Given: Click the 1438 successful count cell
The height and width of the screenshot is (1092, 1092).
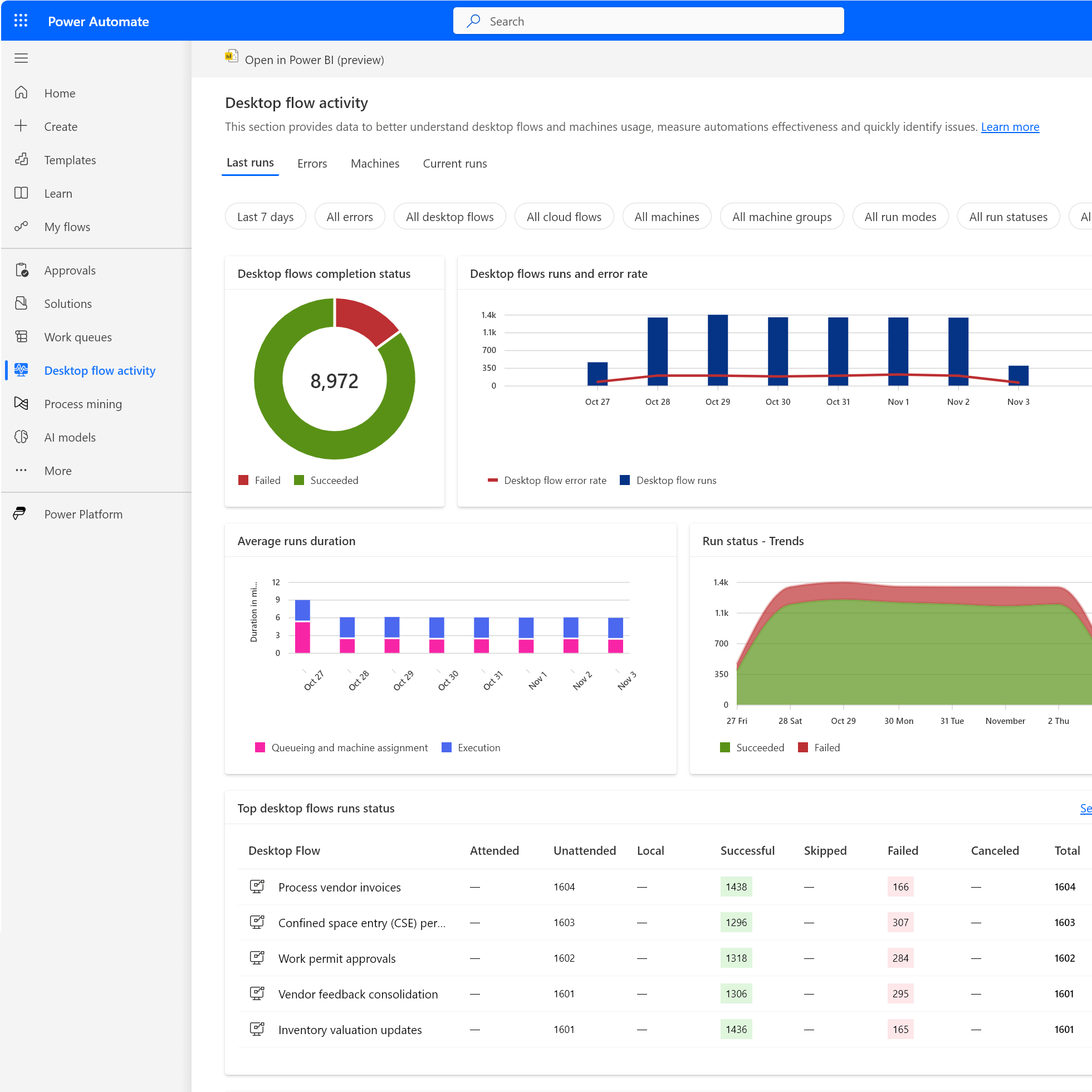Looking at the screenshot, I should (736, 887).
